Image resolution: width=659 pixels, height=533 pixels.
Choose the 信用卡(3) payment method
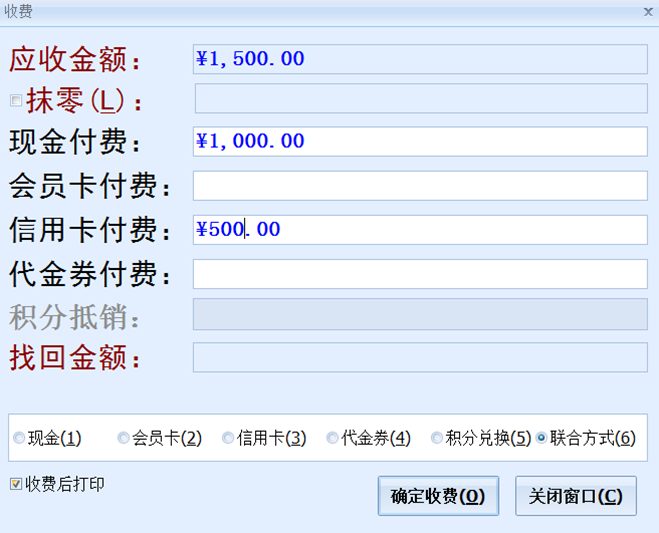click(228, 438)
